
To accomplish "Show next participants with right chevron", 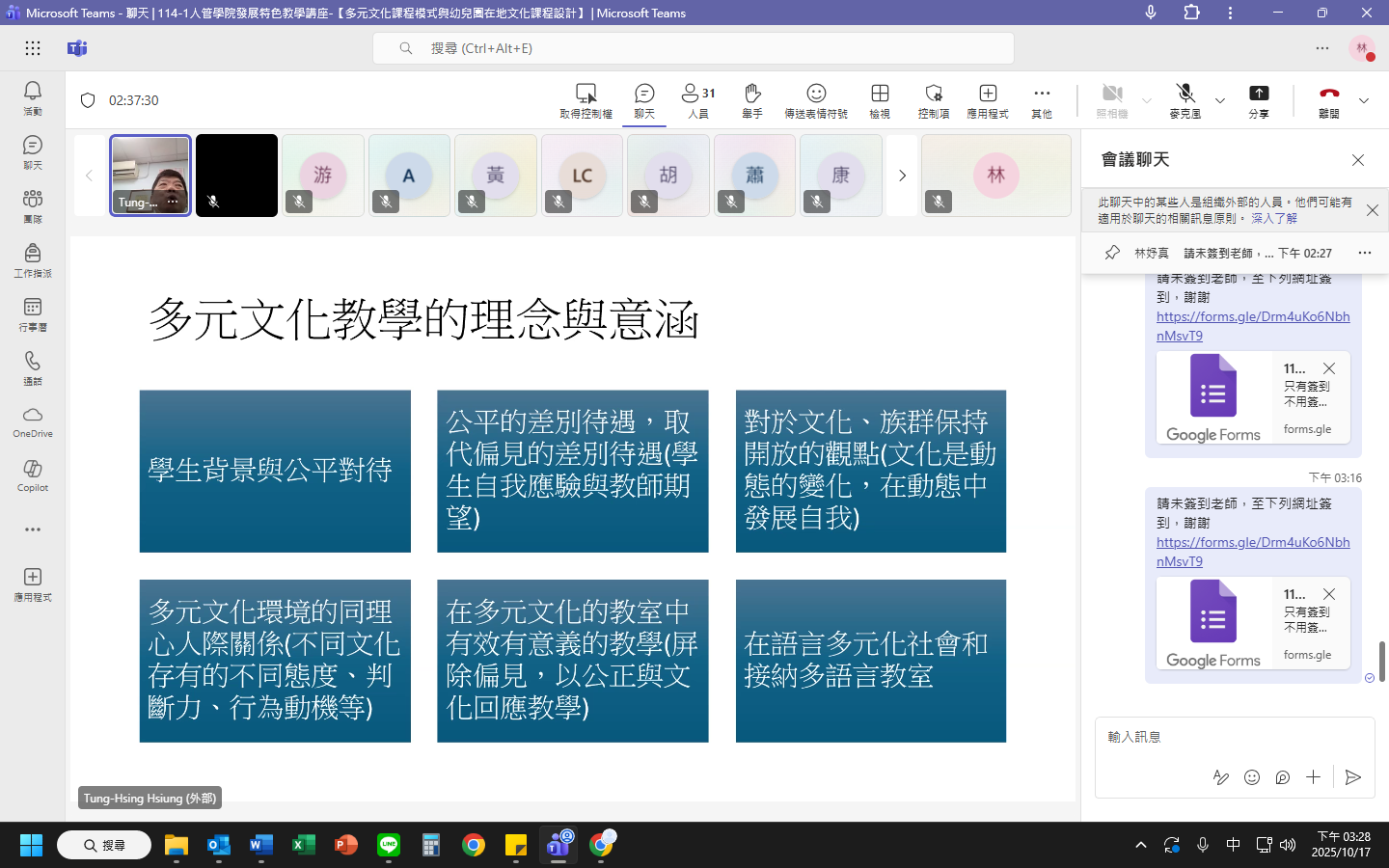I will (x=902, y=176).
